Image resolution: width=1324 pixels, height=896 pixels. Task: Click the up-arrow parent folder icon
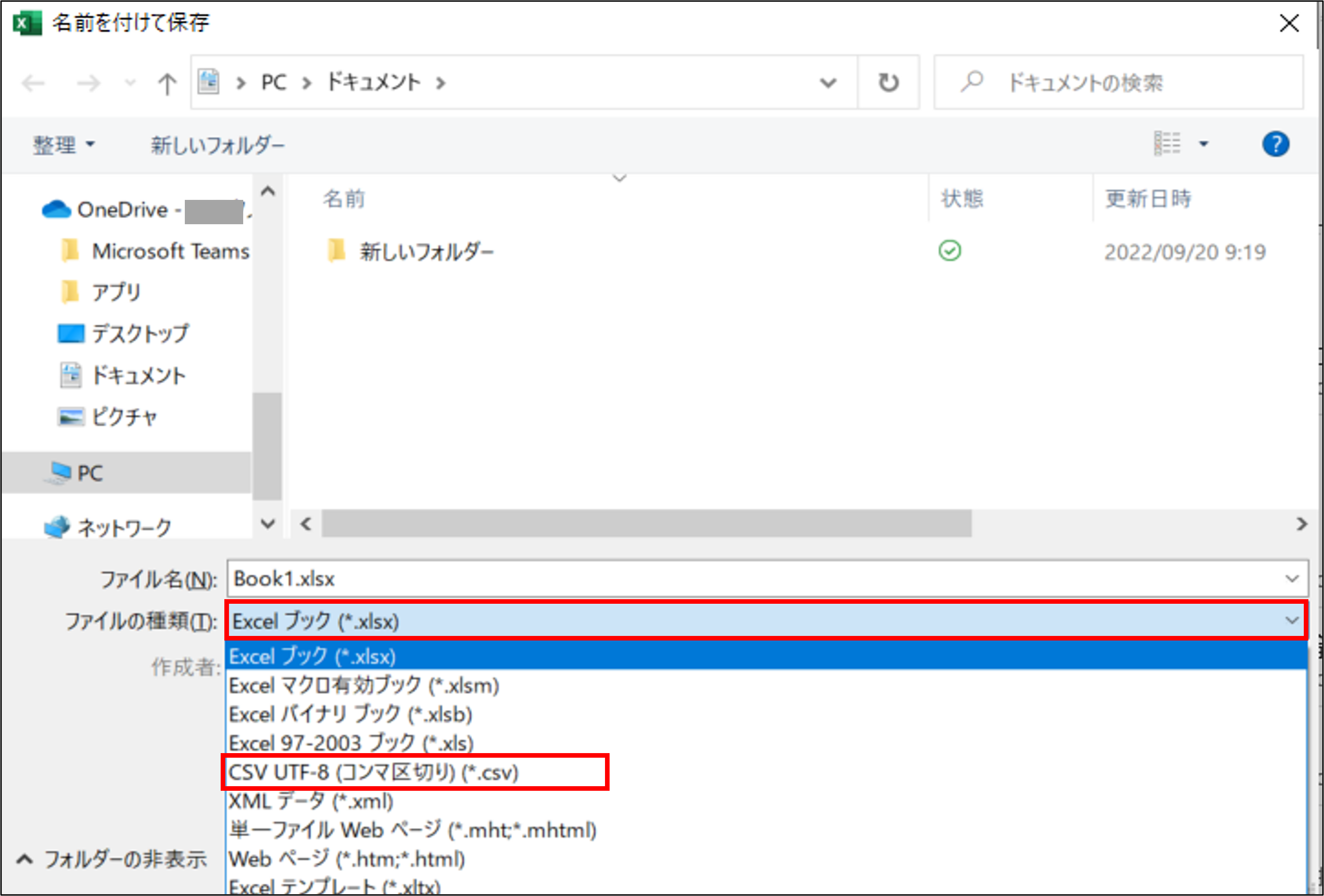pos(166,84)
